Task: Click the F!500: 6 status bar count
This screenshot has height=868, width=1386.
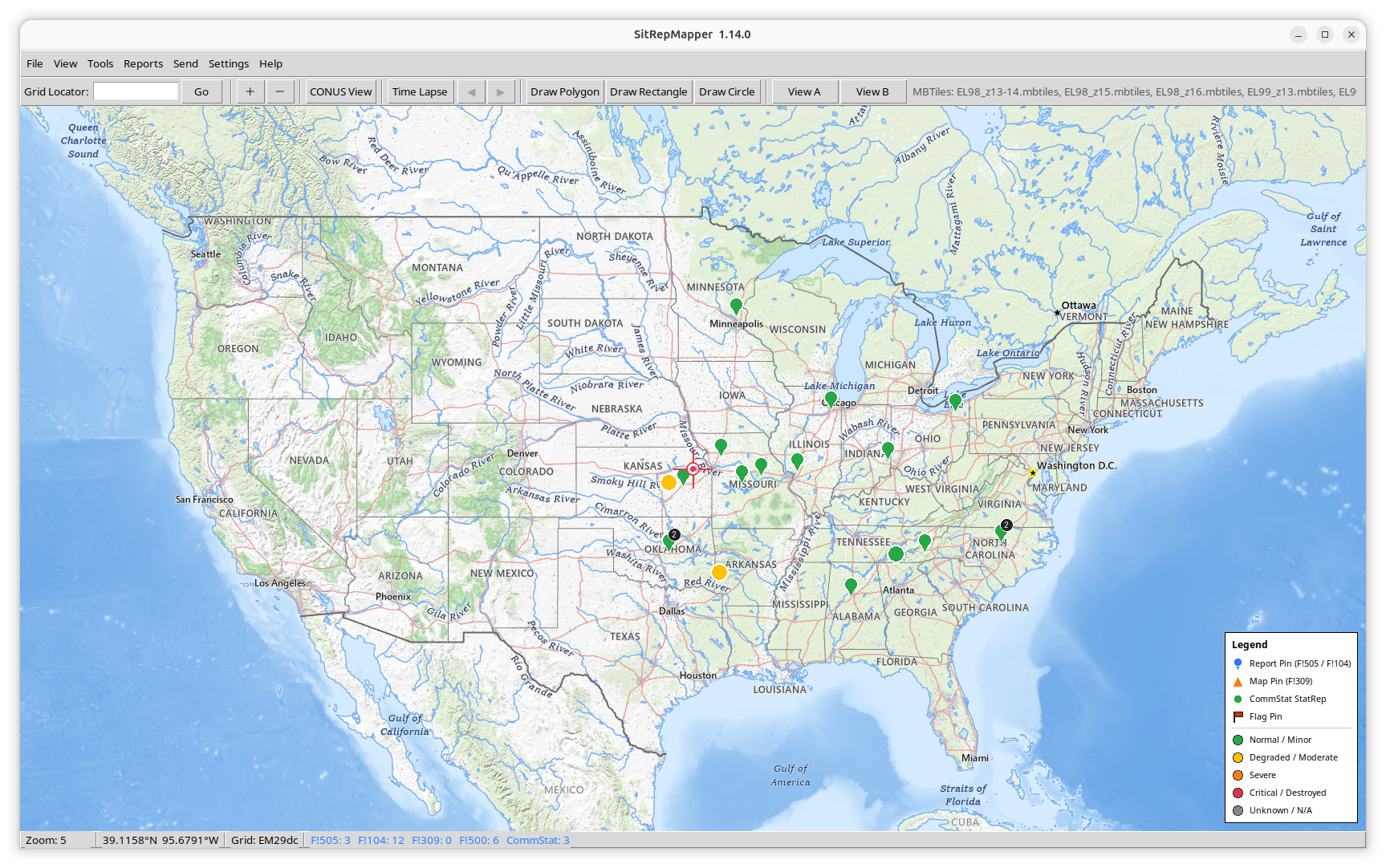Action: click(479, 840)
